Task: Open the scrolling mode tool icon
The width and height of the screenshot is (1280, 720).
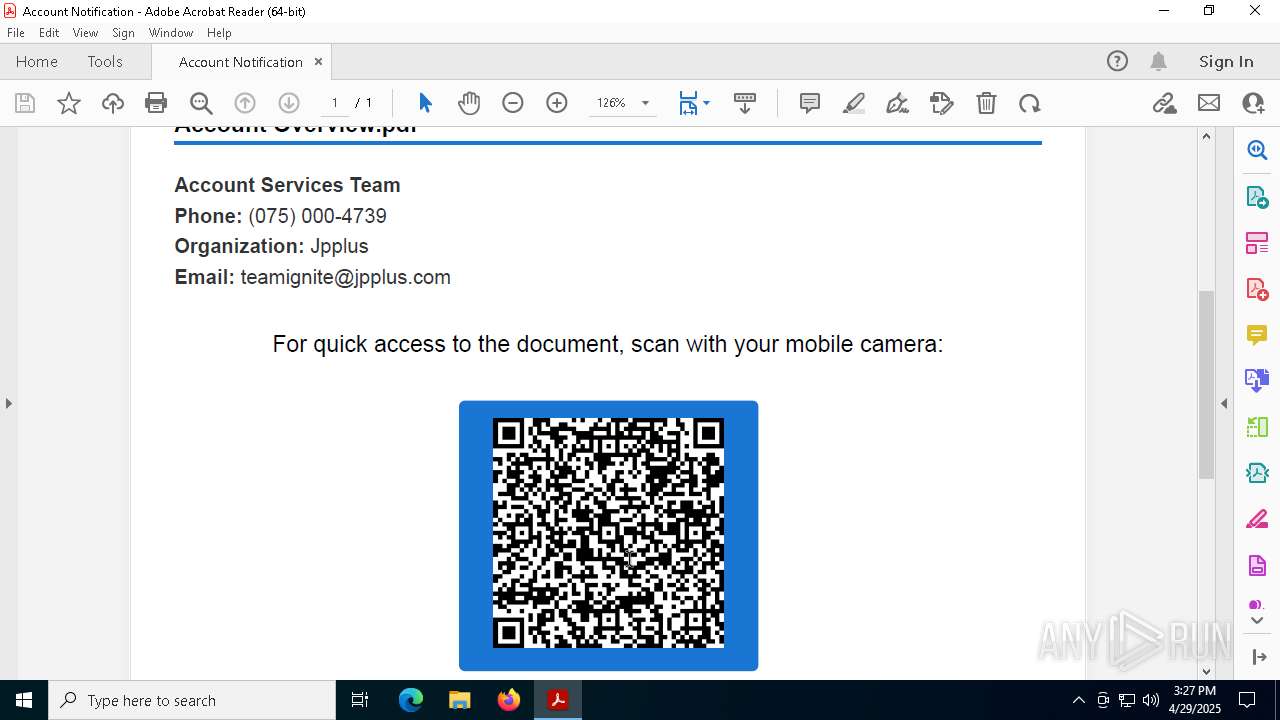Action: pyautogui.click(x=745, y=103)
